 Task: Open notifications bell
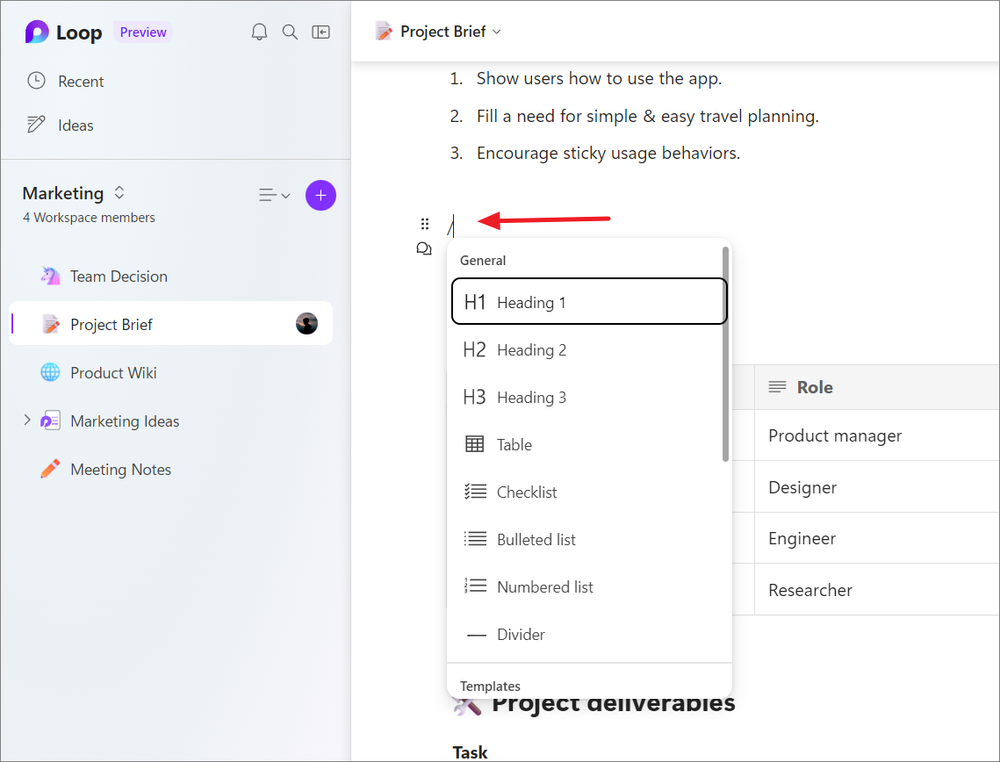coord(259,32)
